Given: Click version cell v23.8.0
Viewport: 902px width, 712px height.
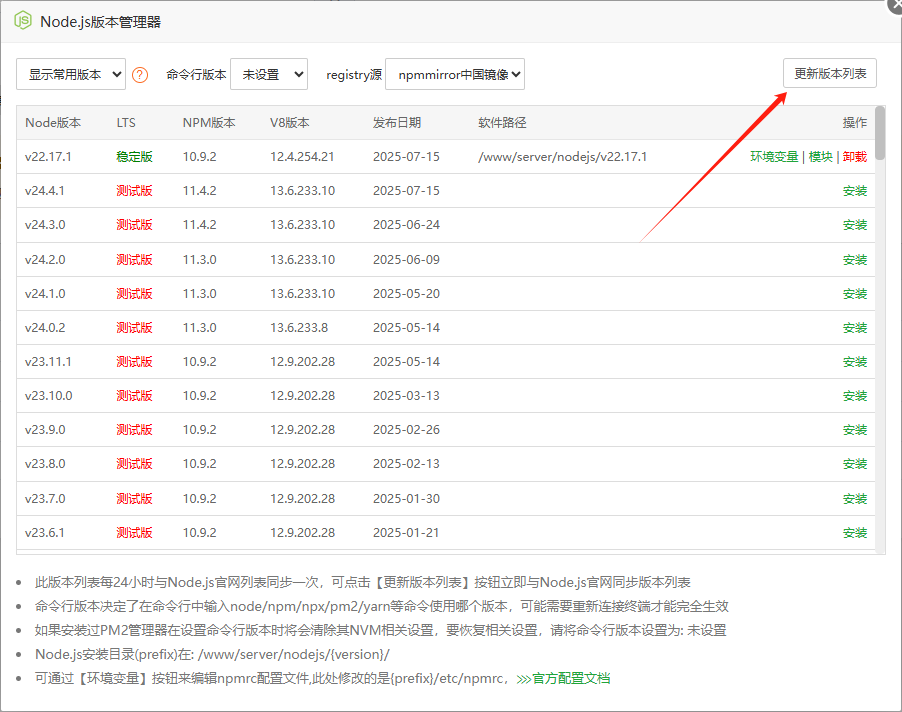Looking at the screenshot, I should coord(45,463).
